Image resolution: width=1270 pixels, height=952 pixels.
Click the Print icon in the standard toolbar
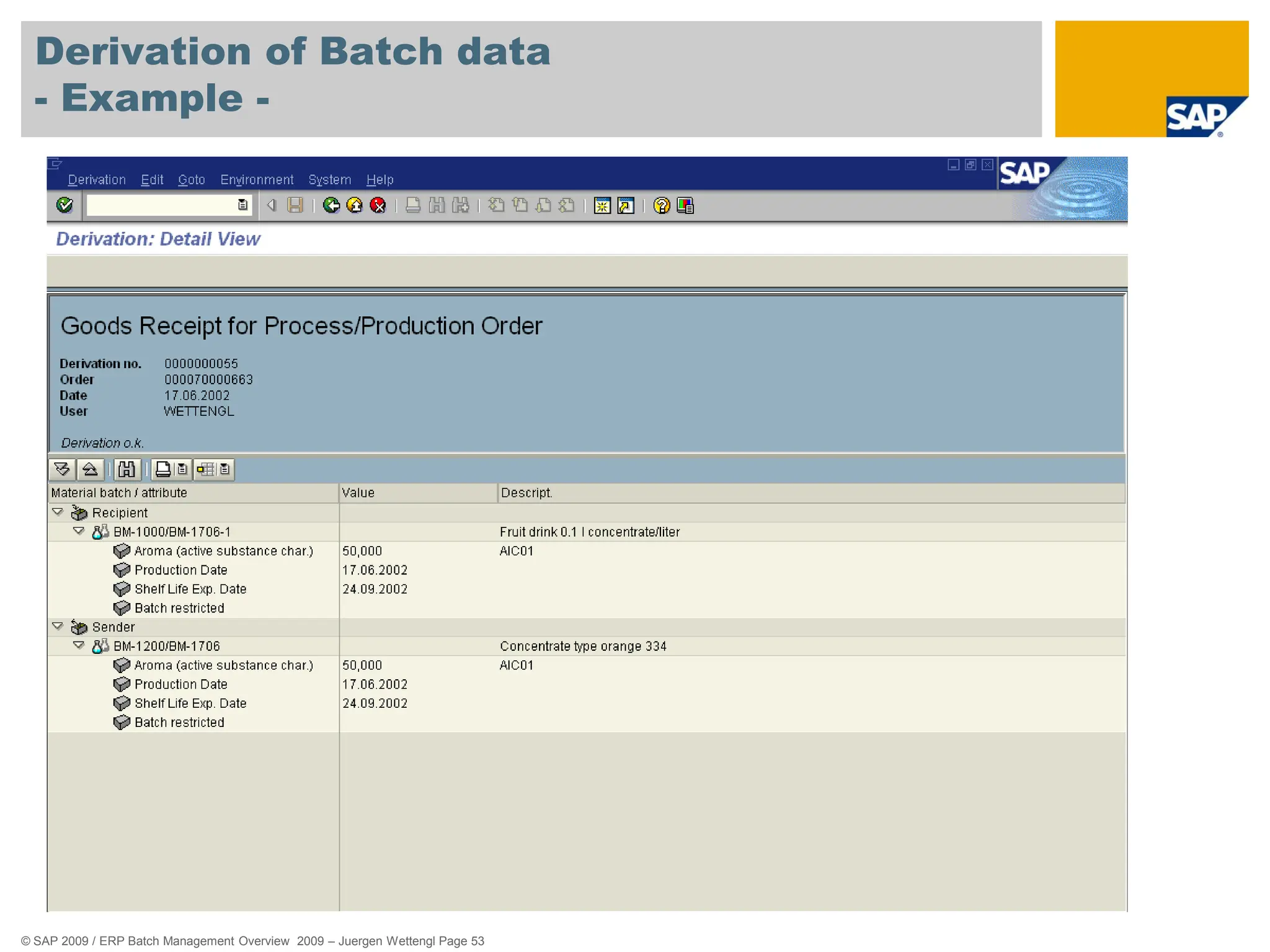pos(413,205)
